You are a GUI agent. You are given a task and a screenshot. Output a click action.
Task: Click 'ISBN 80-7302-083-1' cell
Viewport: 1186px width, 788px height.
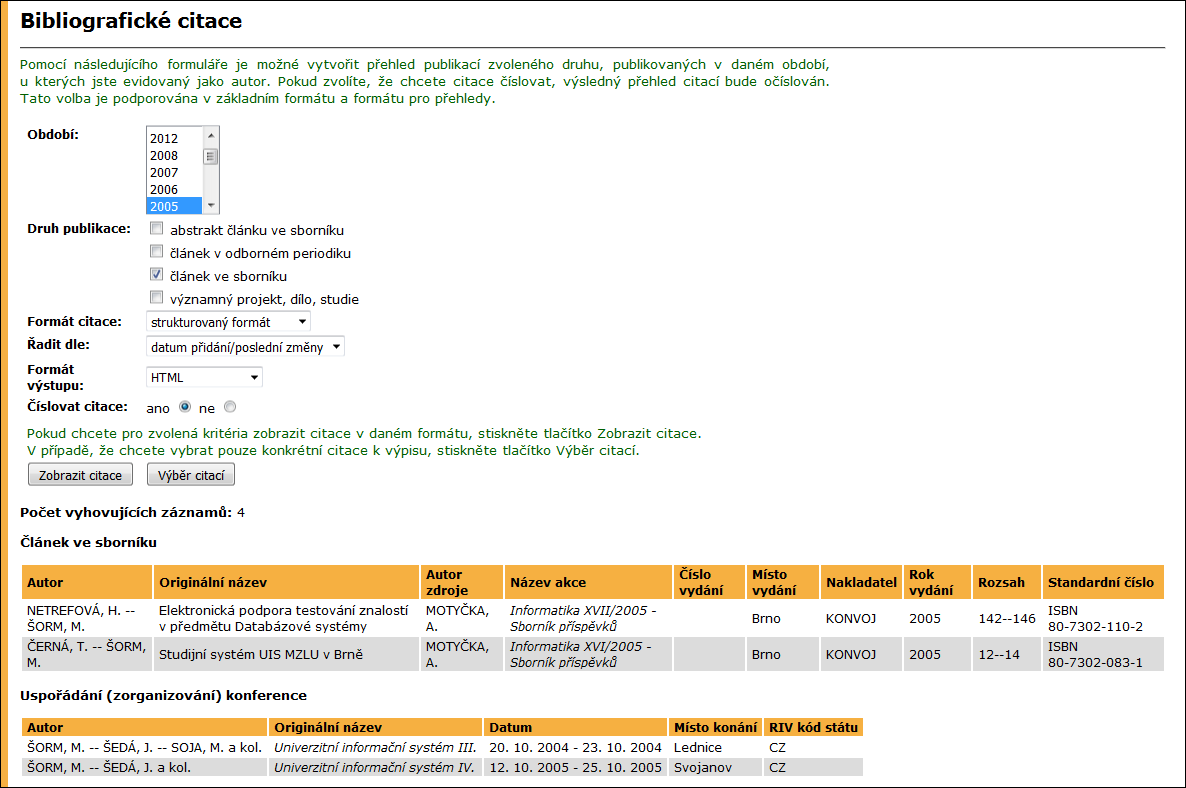[x=1103, y=654]
